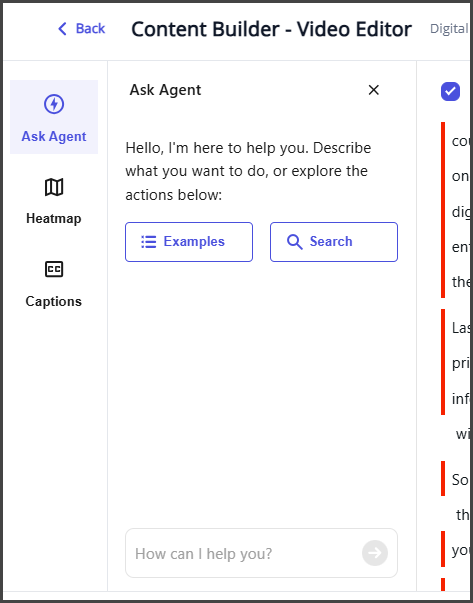Image resolution: width=473 pixels, height=603 pixels.
Task: Uncheck the blue checkbox above the transcript
Action: [450, 92]
